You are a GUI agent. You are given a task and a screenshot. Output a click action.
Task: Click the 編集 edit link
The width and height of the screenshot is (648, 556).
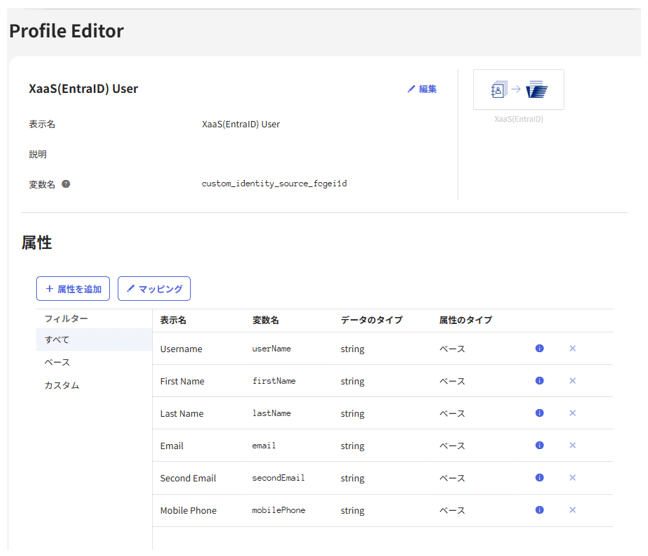(422, 89)
